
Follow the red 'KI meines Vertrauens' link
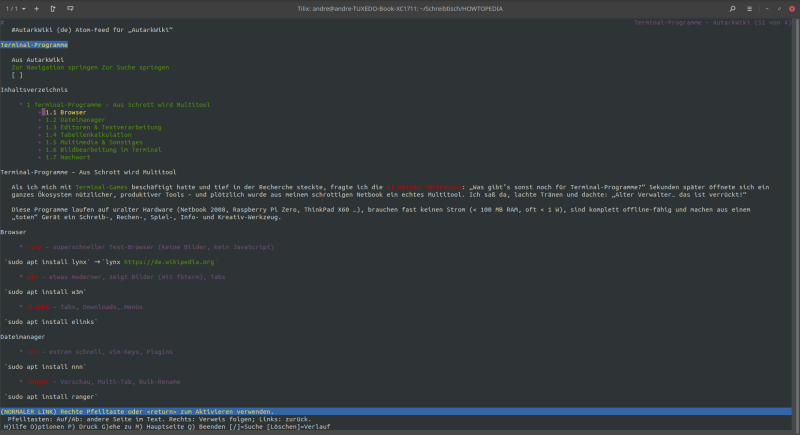(x=423, y=187)
